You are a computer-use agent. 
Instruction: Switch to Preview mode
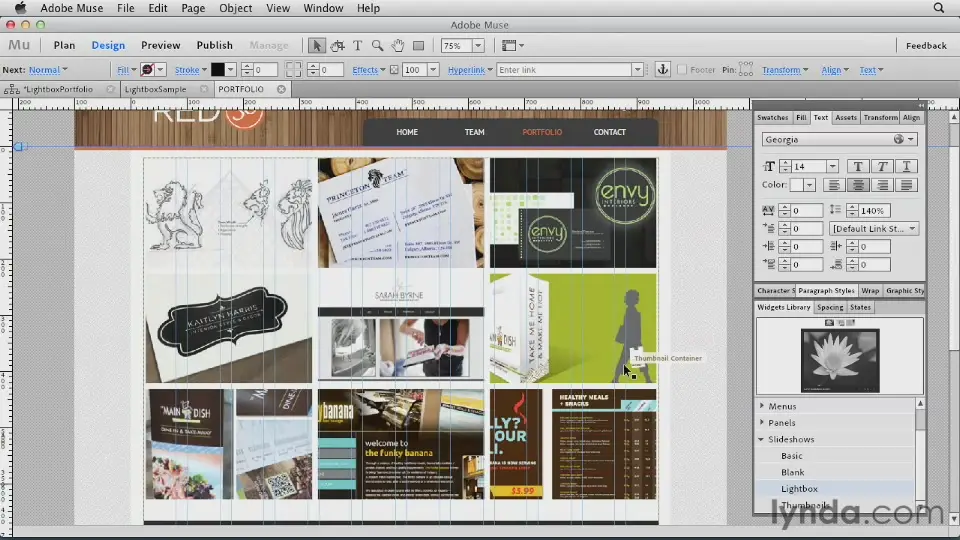pyautogui.click(x=160, y=45)
